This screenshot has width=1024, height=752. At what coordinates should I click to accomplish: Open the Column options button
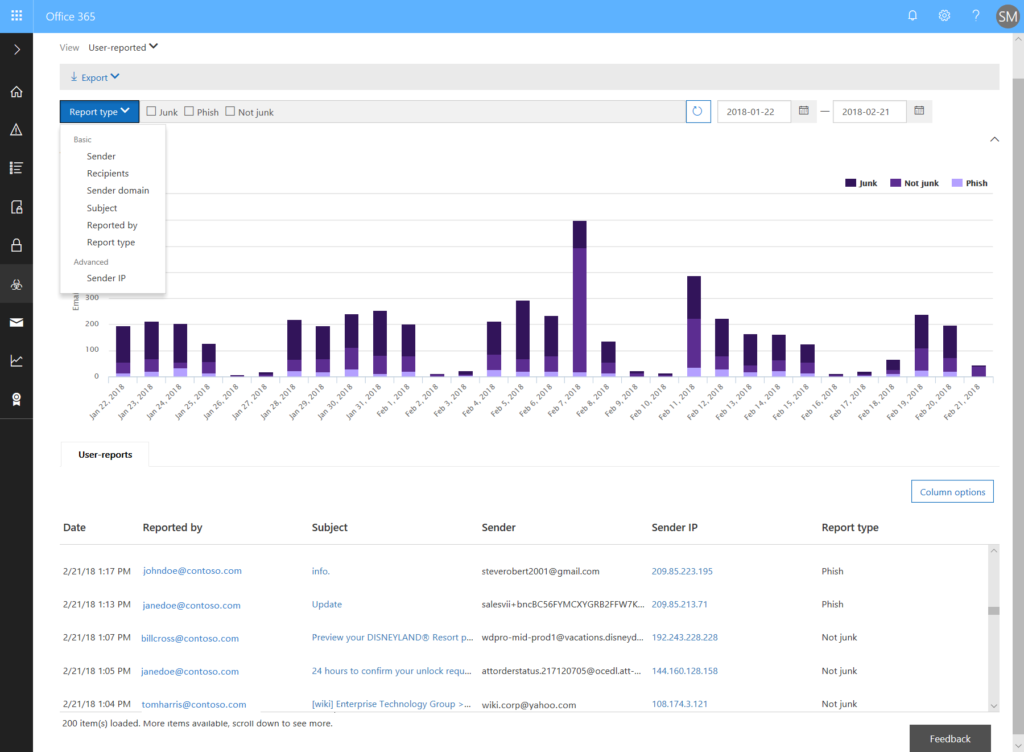point(951,491)
